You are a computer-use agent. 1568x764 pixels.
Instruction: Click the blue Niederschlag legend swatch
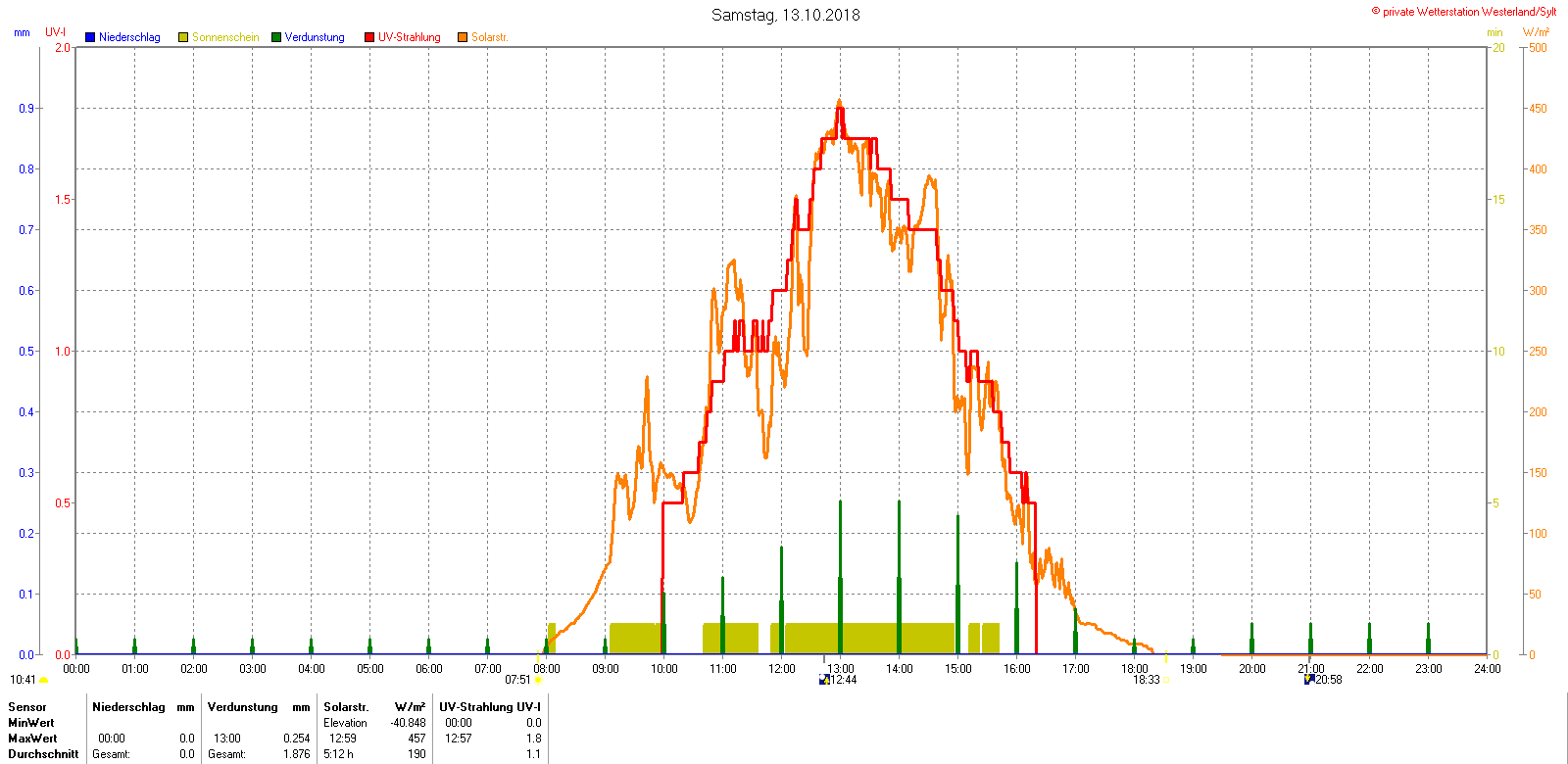[90, 37]
